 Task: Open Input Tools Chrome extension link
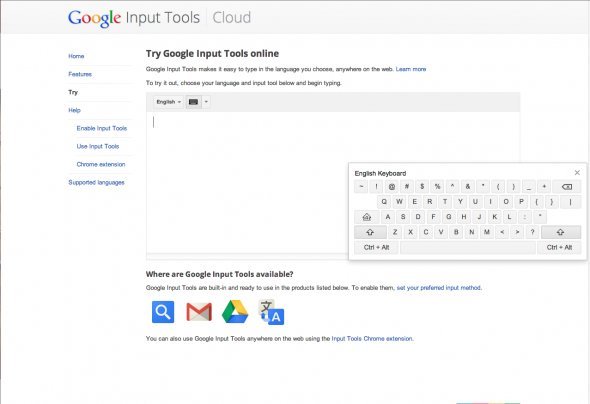tap(372, 339)
